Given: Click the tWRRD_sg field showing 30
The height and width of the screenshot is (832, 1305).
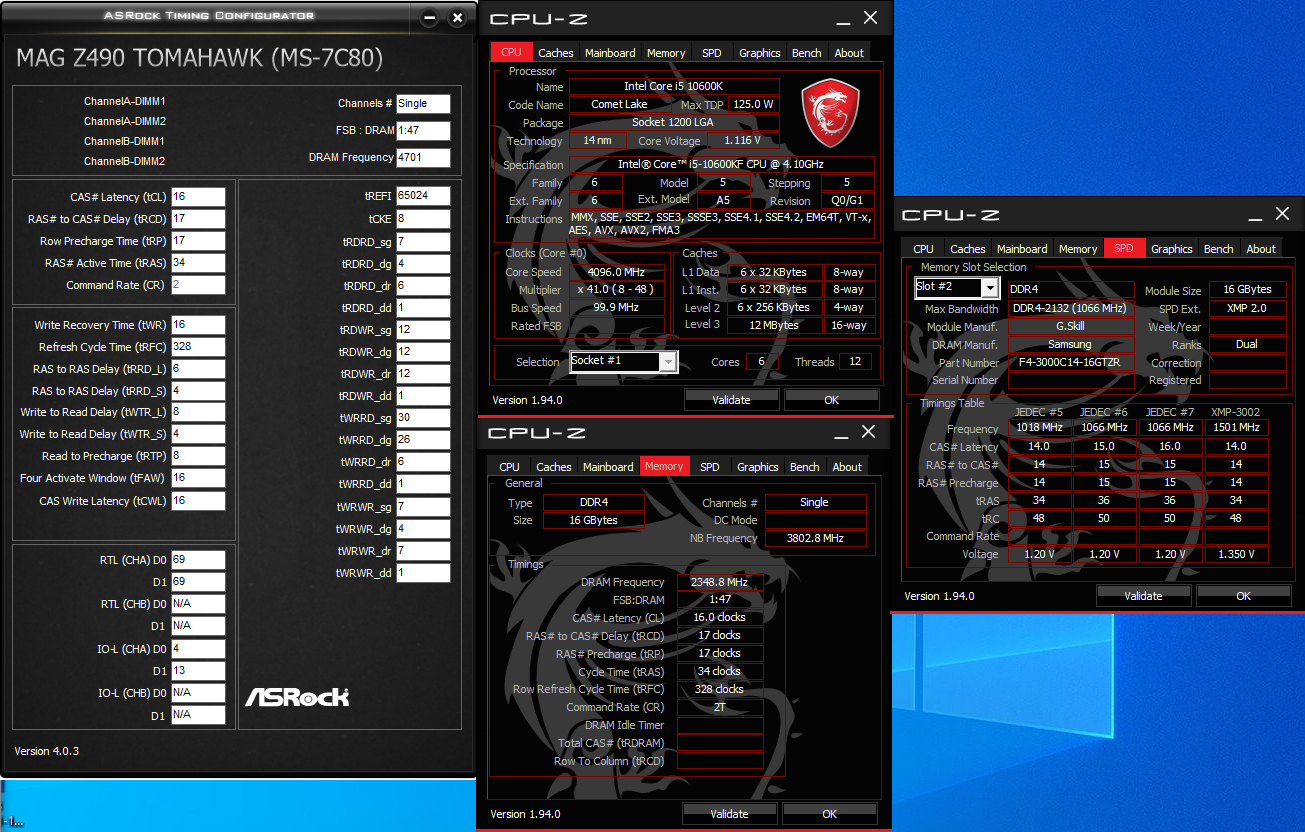Looking at the screenshot, I should coord(423,417).
